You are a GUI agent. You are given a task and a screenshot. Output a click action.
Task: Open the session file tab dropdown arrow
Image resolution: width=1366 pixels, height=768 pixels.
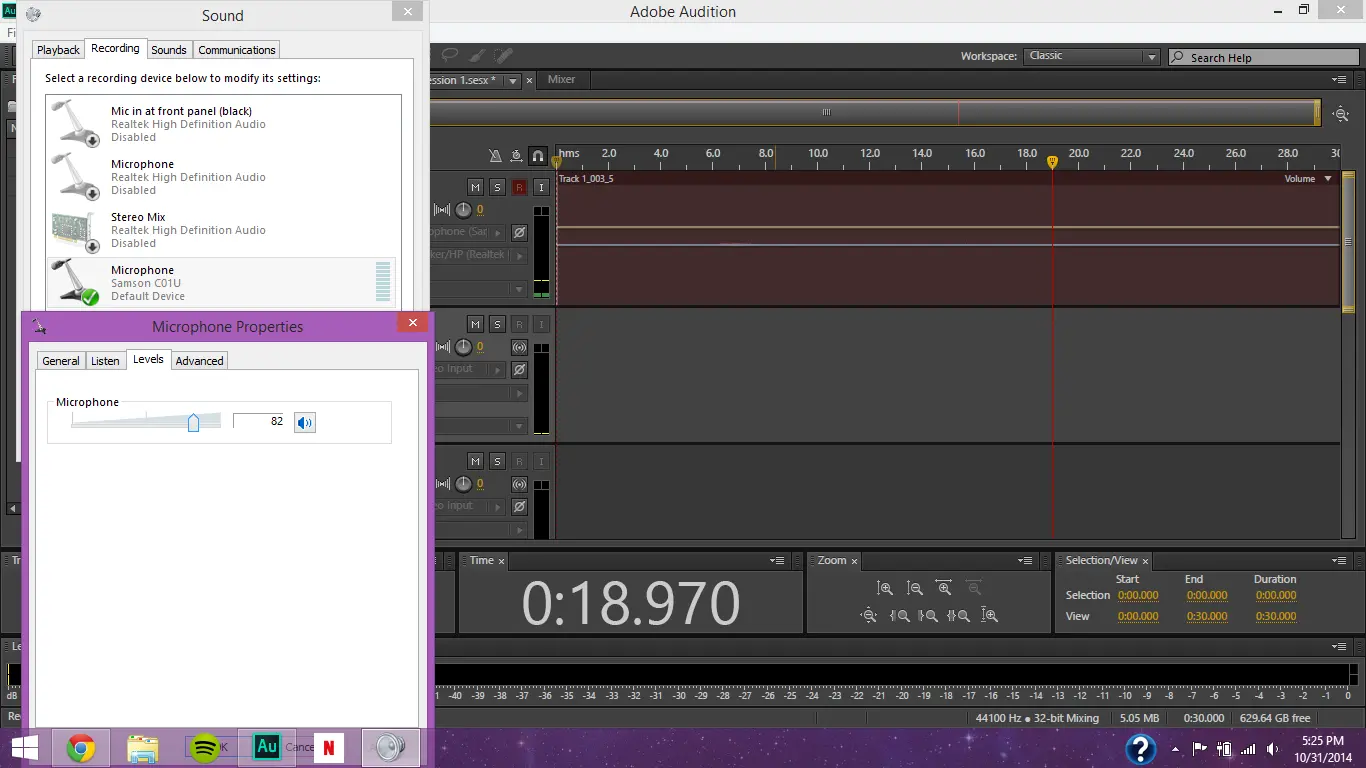coord(513,81)
